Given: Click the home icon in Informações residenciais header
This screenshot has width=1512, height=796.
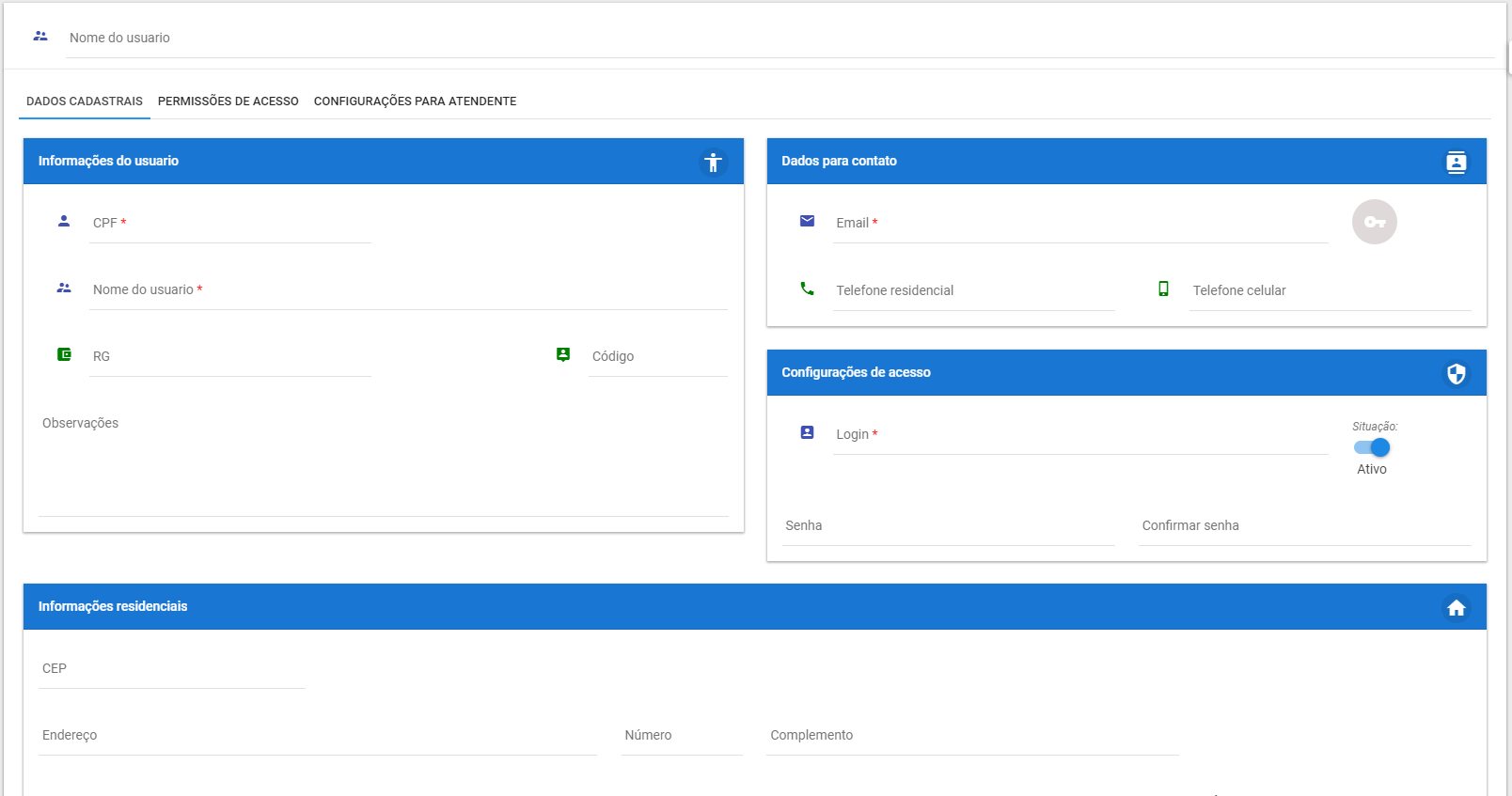Looking at the screenshot, I should (x=1457, y=608).
